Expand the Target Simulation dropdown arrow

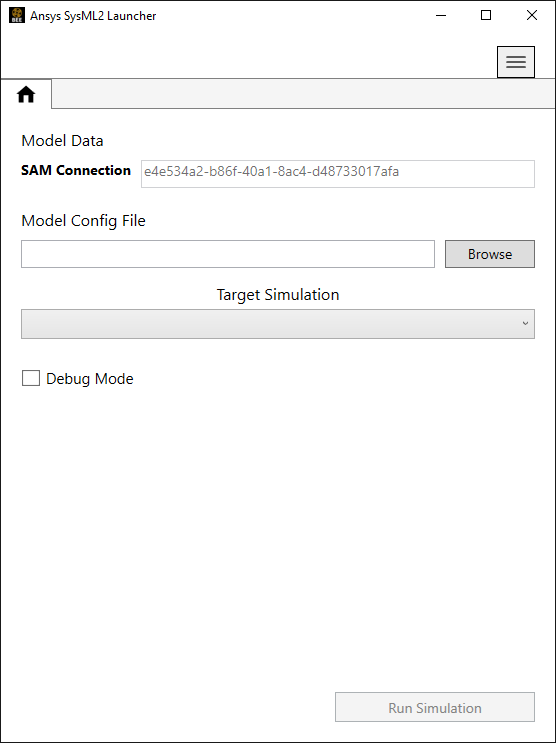[x=525, y=324]
